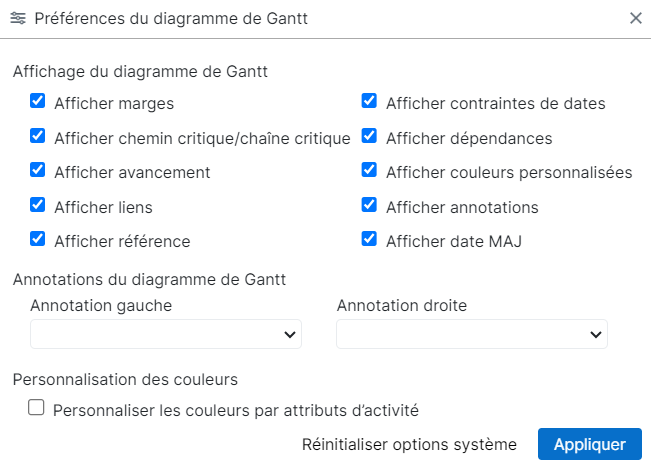Click the Gantt preferences sliders icon

point(18,18)
